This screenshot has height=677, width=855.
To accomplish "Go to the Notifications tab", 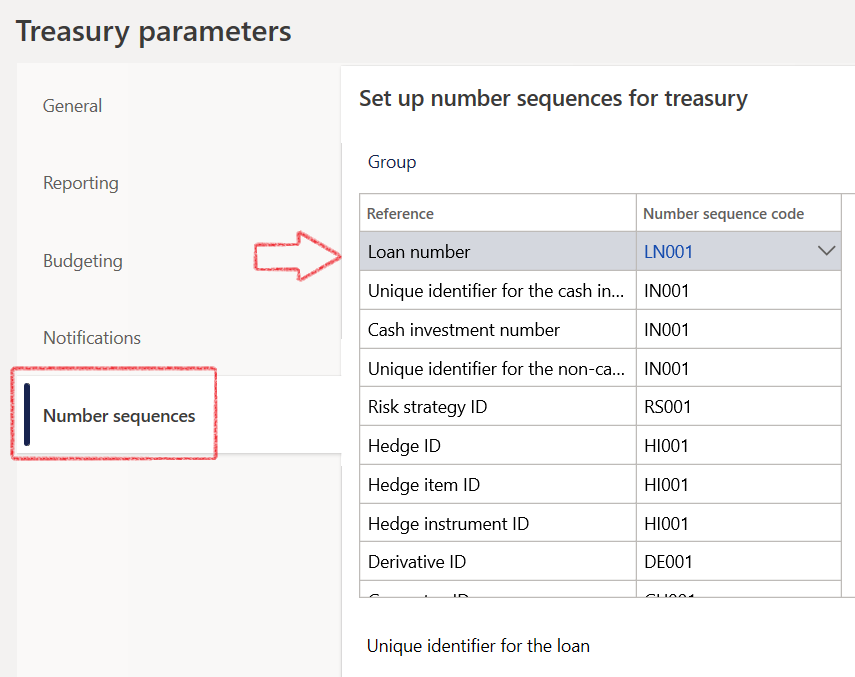I will [x=92, y=338].
